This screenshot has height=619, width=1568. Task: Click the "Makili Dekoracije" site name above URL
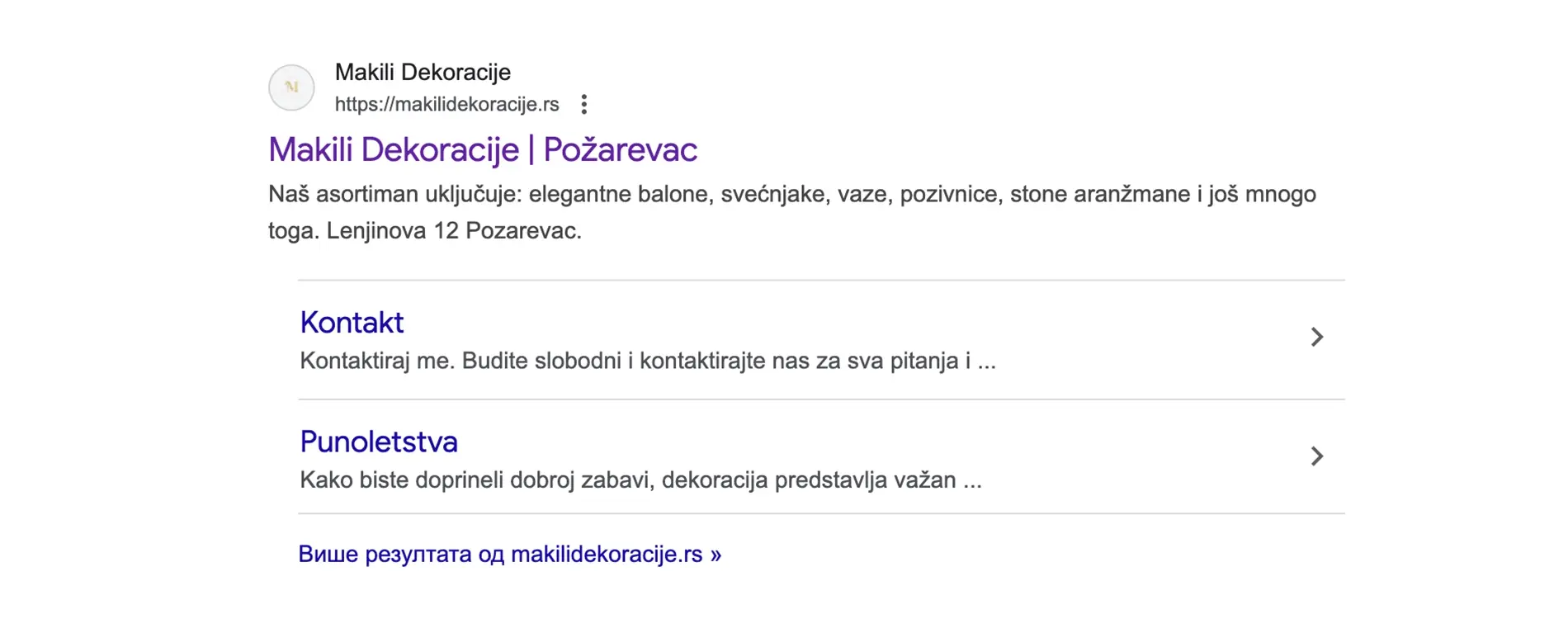(x=423, y=73)
